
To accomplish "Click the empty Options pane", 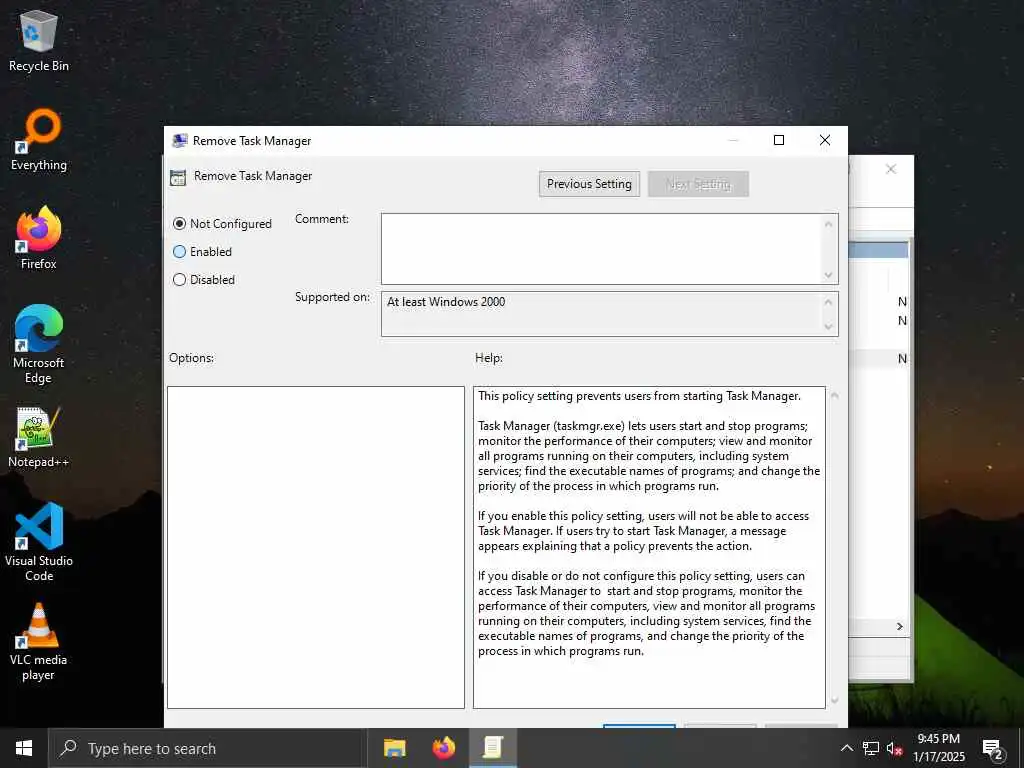I will tap(316, 547).
